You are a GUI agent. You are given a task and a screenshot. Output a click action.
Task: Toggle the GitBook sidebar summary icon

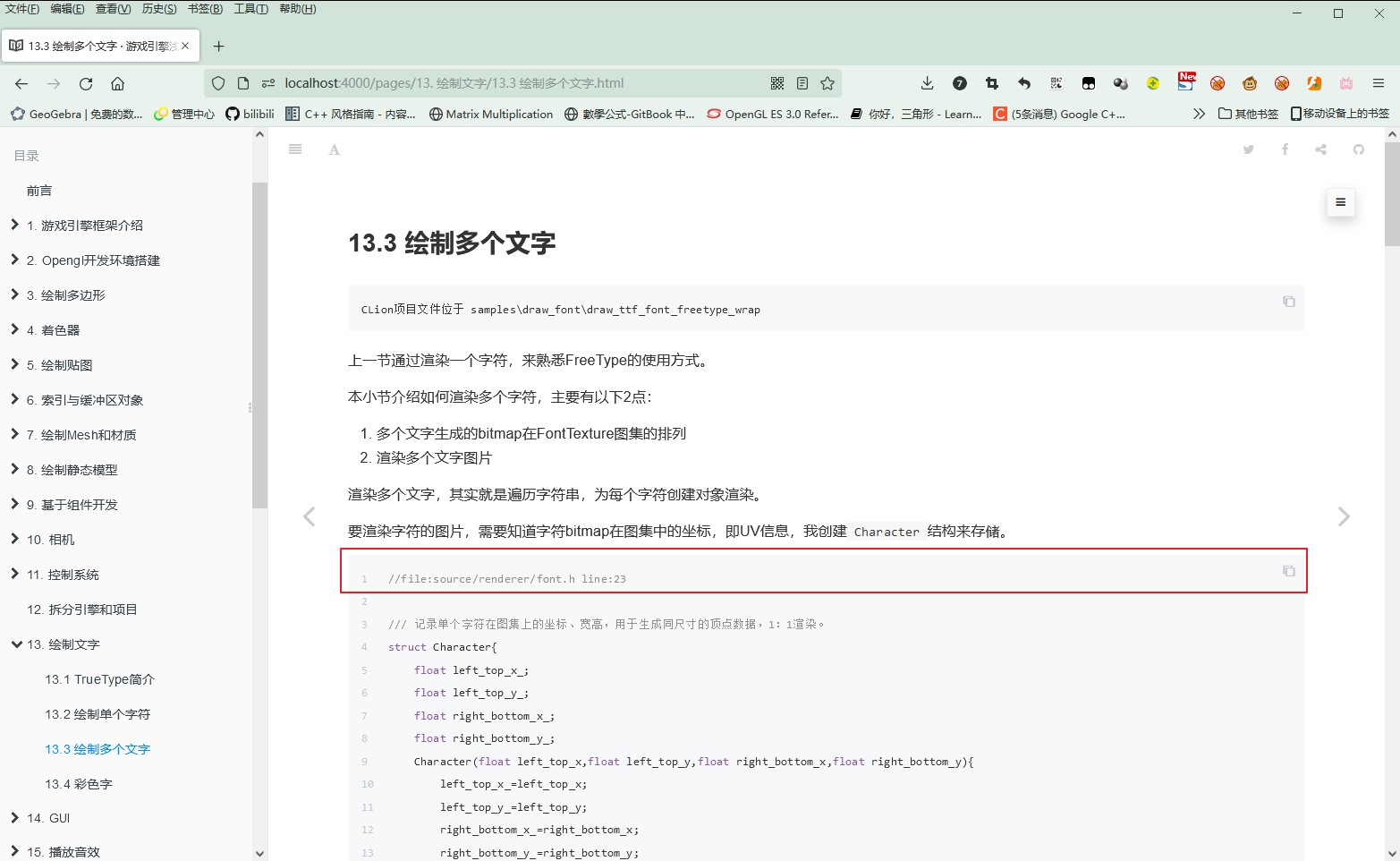(295, 149)
